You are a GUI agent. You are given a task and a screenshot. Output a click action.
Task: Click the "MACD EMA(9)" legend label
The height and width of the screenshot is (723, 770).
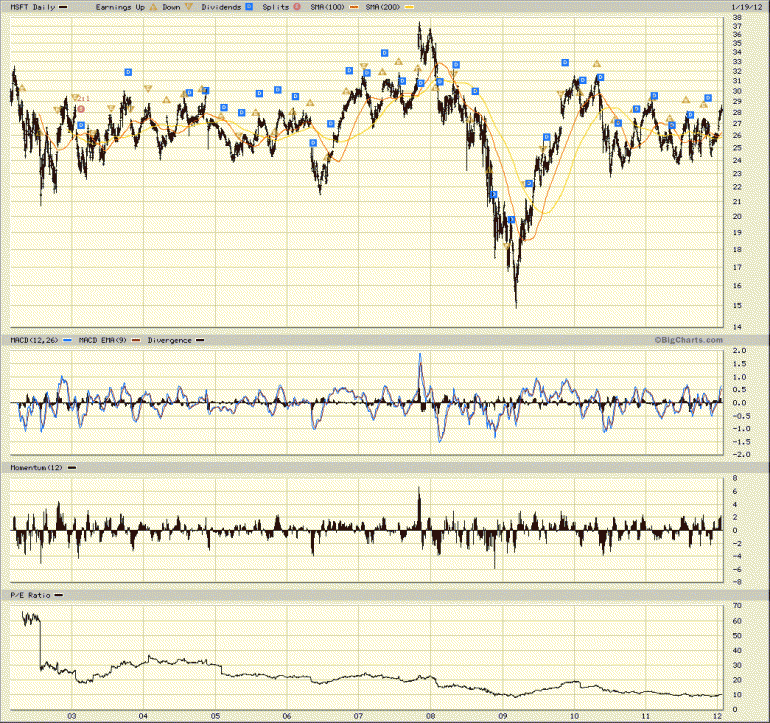pos(103,340)
